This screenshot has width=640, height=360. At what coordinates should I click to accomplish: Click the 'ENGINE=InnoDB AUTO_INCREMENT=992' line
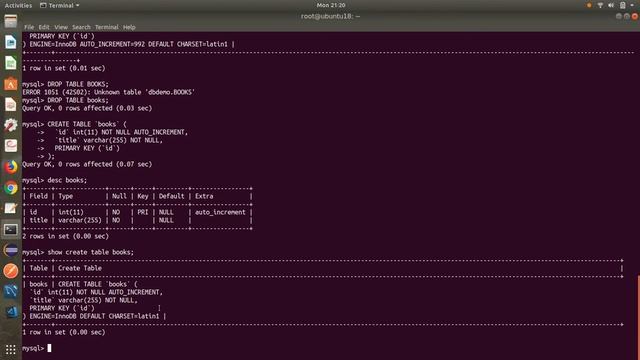(129, 44)
